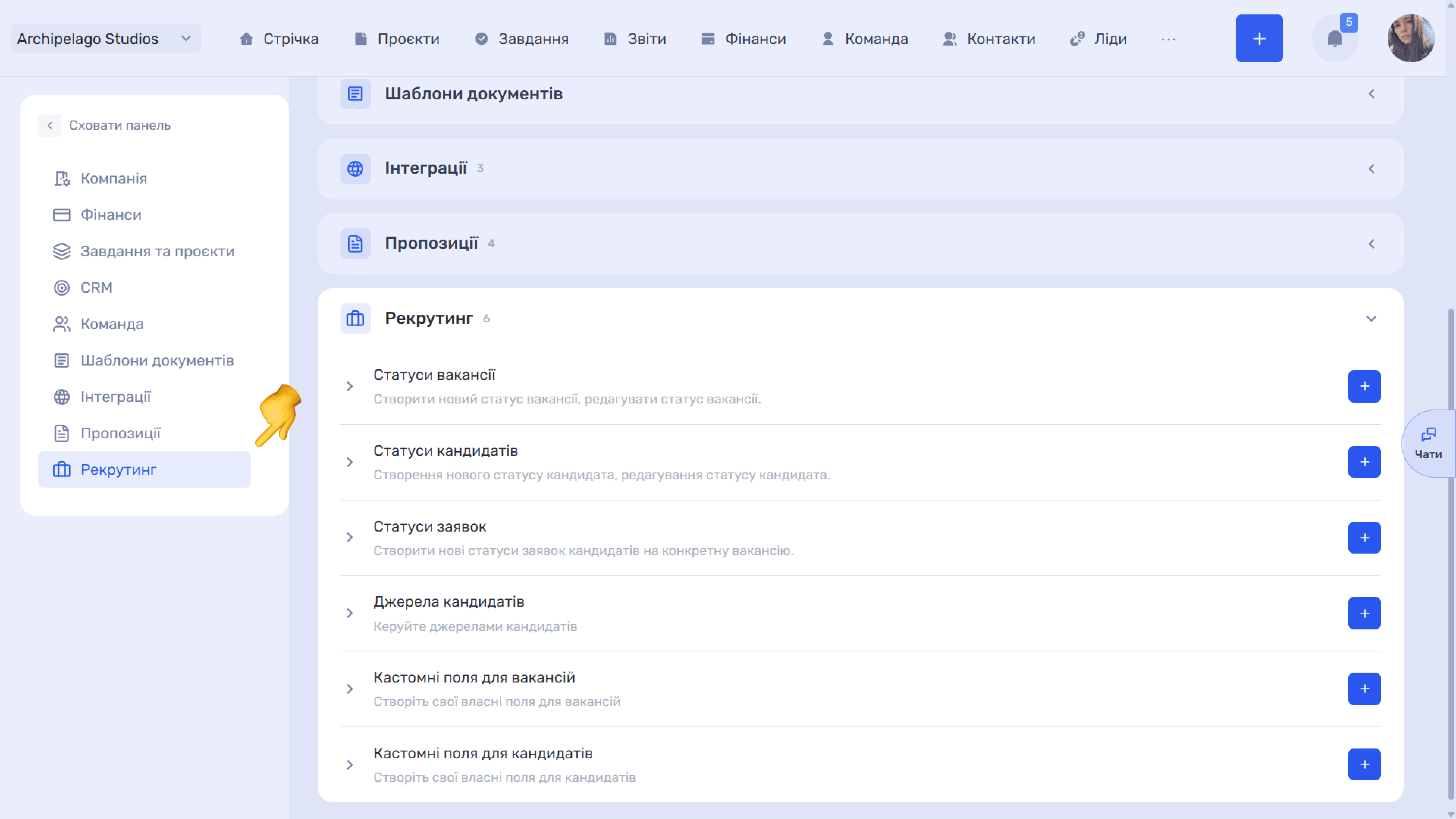Screen dimensions: 1456x819
Task: Select CRM in settings sidebar
Action: [144, 288]
